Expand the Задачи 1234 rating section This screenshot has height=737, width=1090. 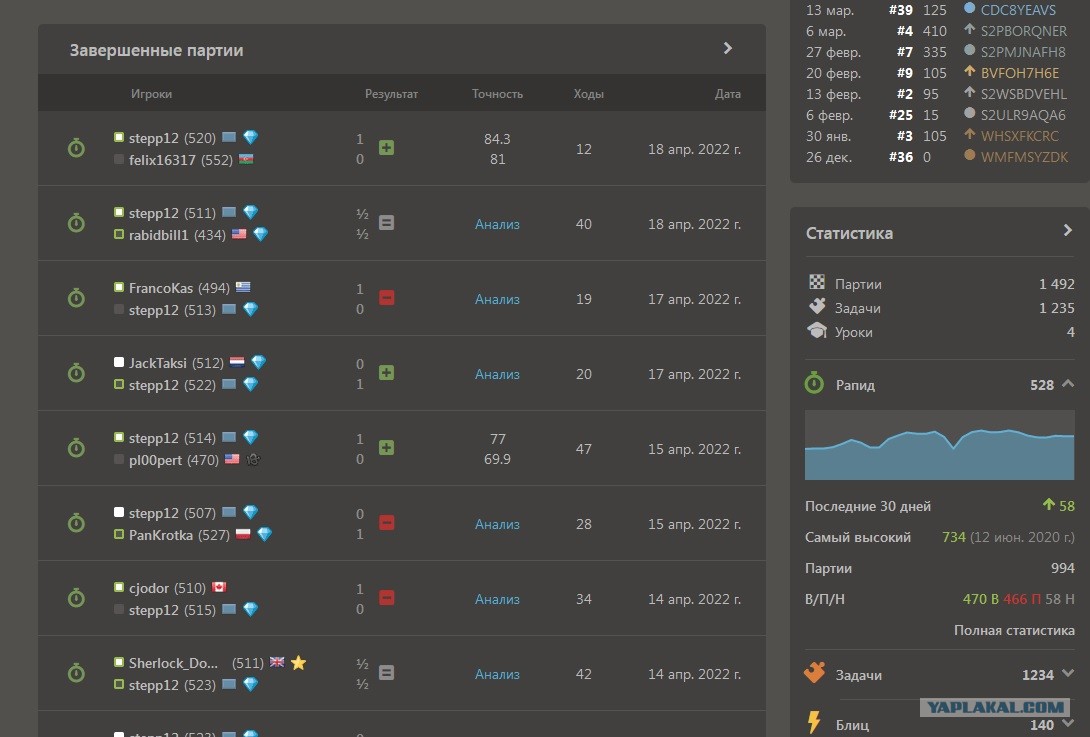(1068, 673)
